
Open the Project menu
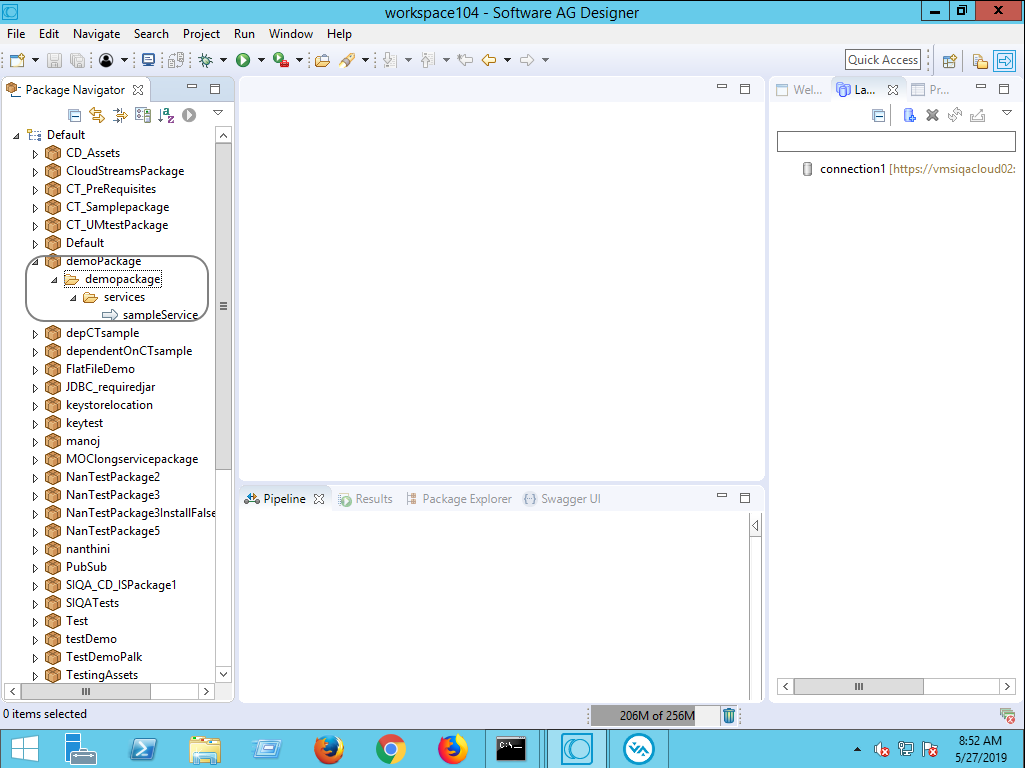point(201,34)
